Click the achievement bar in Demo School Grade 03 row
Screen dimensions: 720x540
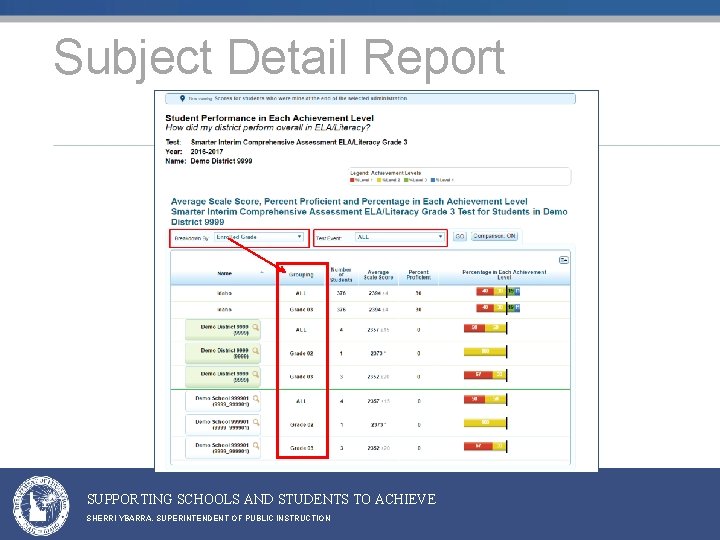point(485,446)
